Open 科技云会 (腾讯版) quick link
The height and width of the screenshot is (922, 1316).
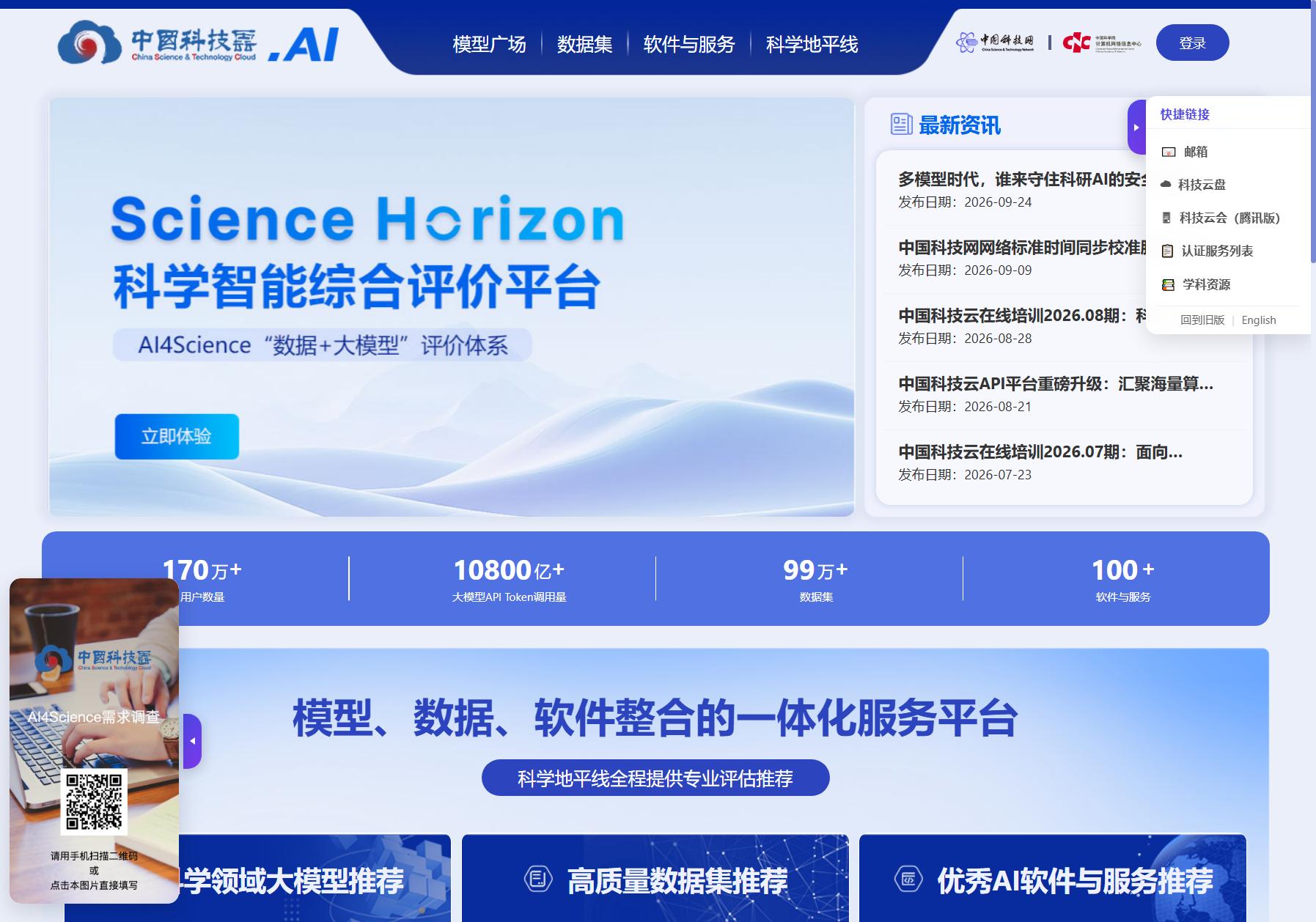point(1229,218)
